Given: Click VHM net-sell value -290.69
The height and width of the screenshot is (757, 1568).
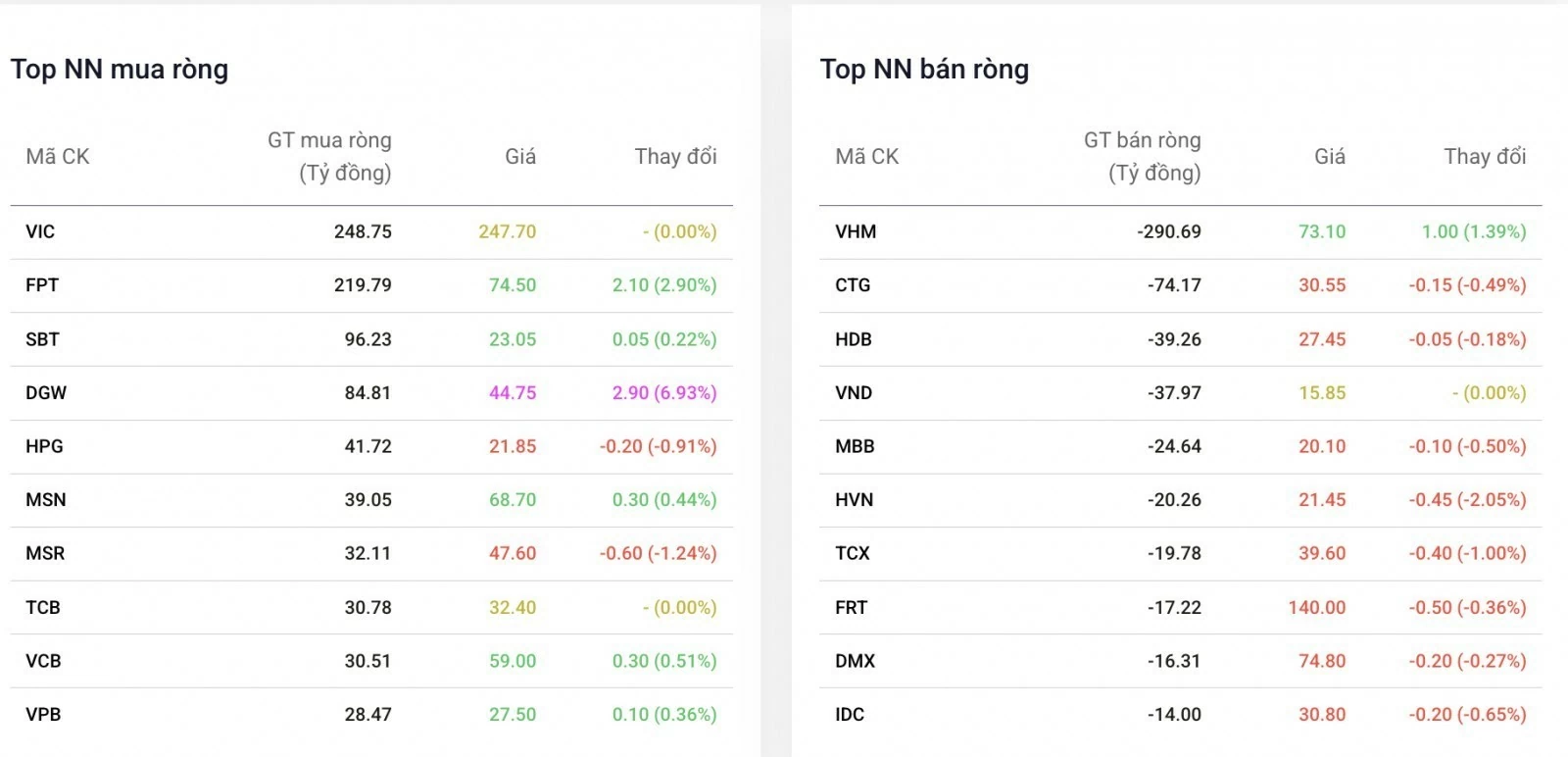Looking at the screenshot, I should [x=1169, y=231].
